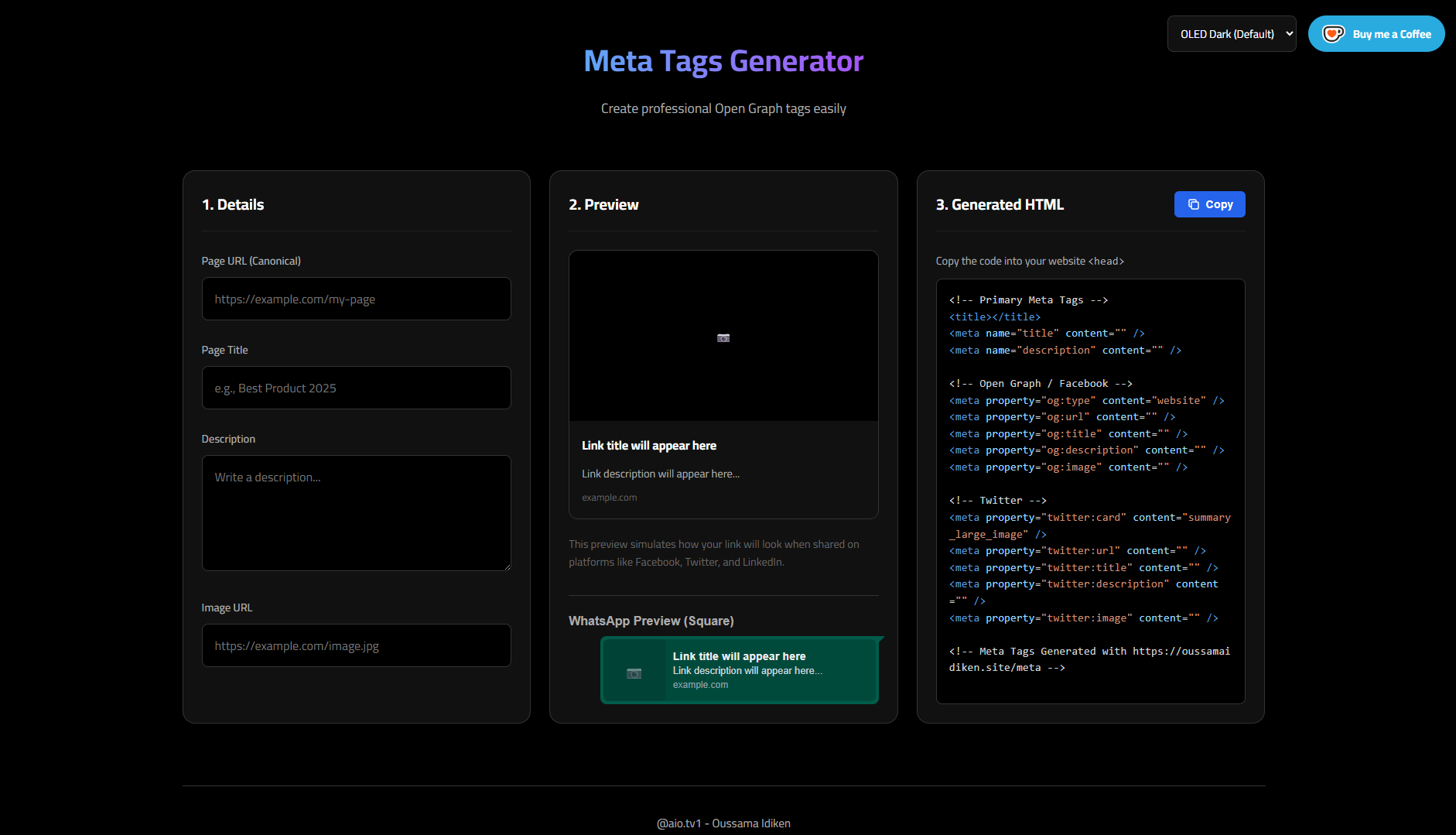Click the camera thumbnail in the WhatsApp preview
1456x835 pixels.
[x=634, y=672]
